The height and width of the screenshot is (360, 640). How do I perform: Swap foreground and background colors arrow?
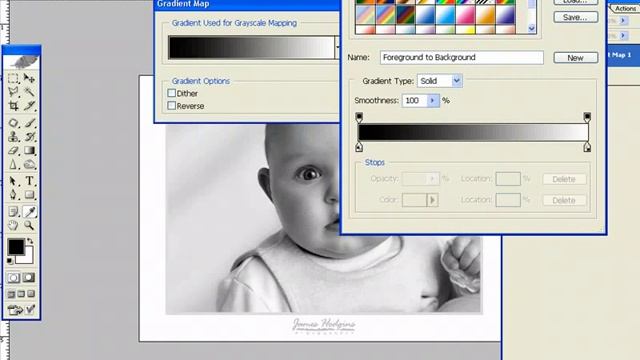[30, 241]
